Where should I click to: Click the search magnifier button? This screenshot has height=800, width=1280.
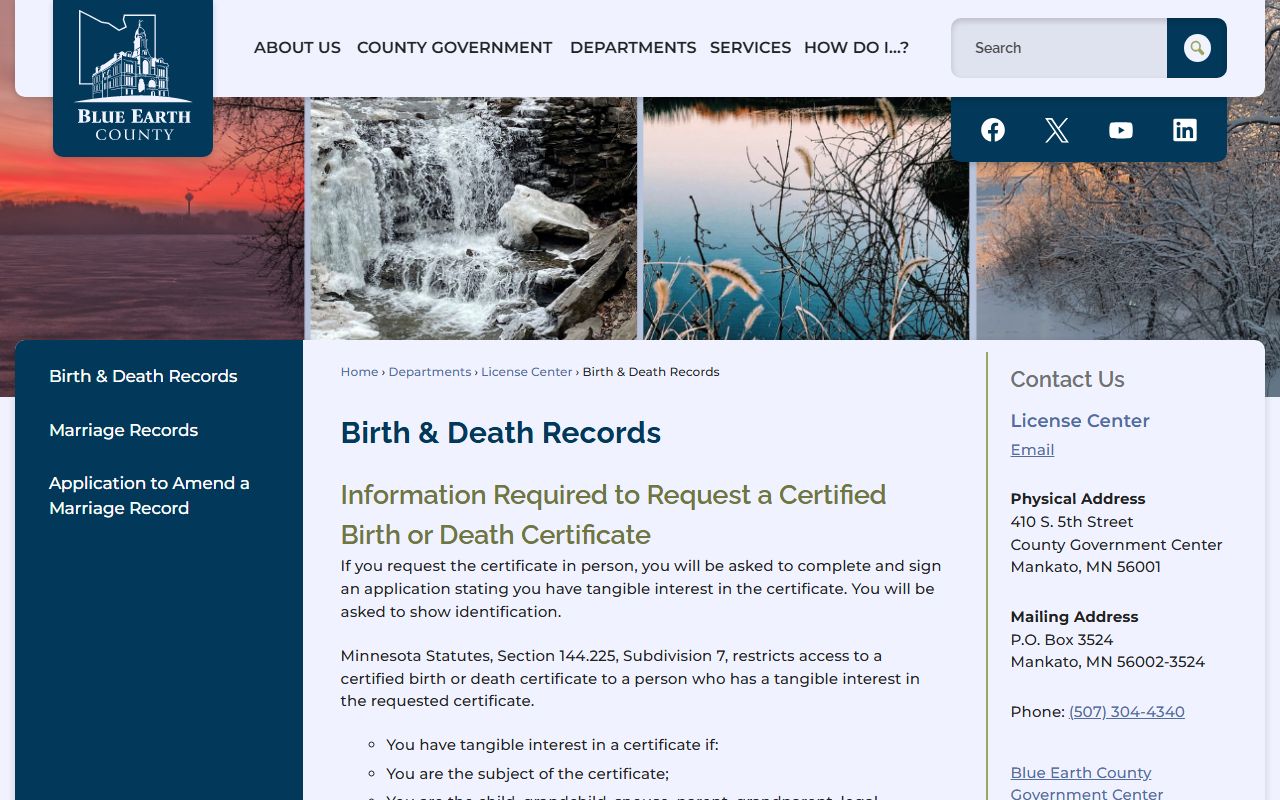[1197, 48]
